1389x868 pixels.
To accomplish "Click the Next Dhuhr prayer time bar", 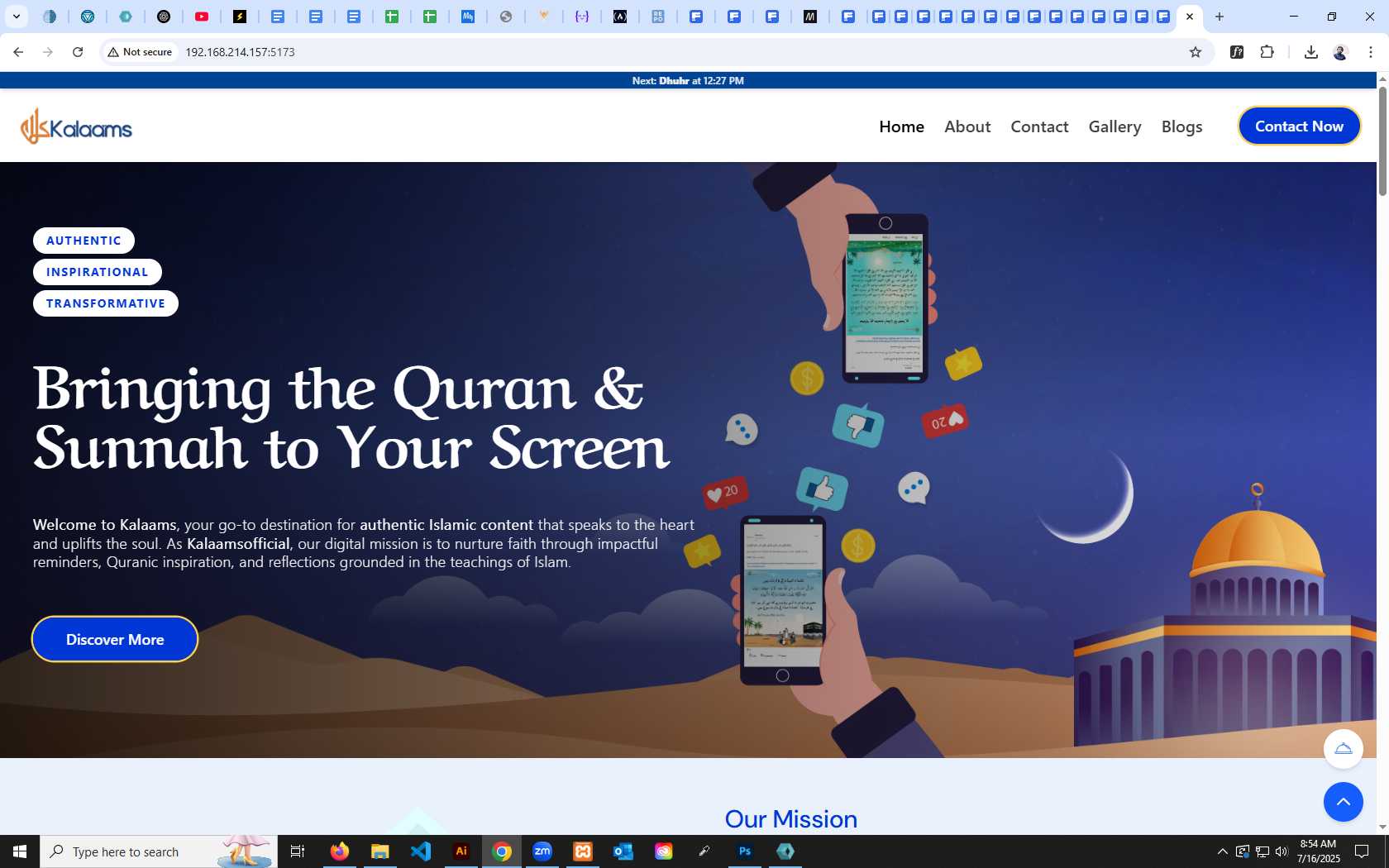I will tap(688, 80).
